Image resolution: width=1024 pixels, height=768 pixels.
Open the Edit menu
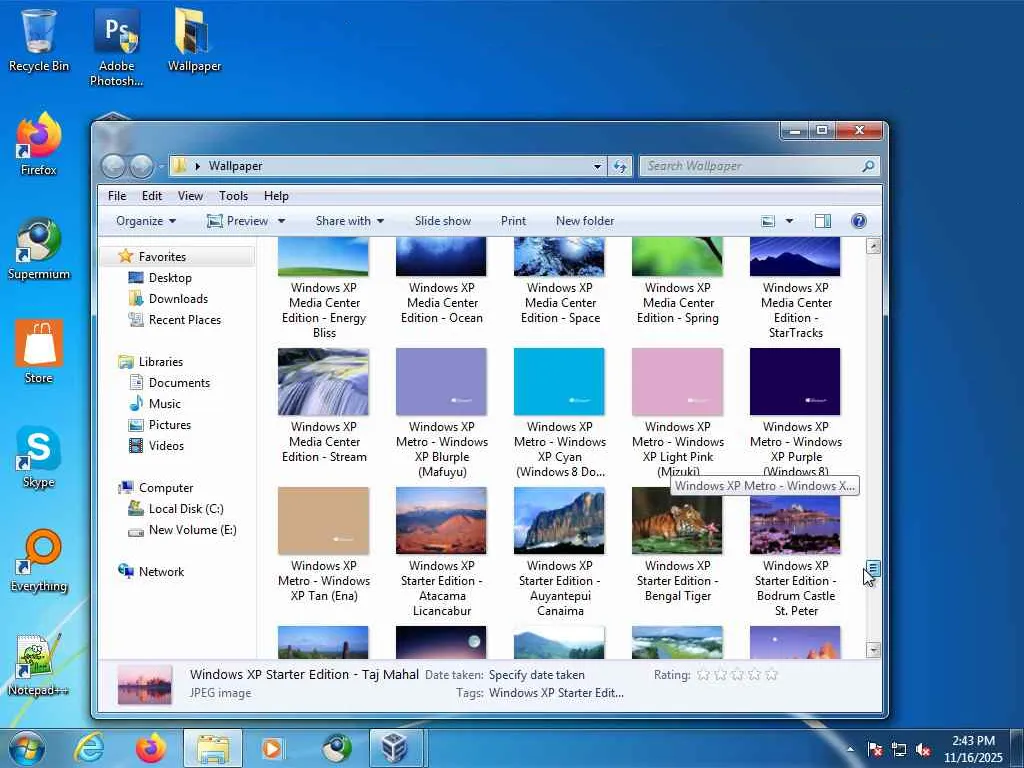tap(152, 196)
